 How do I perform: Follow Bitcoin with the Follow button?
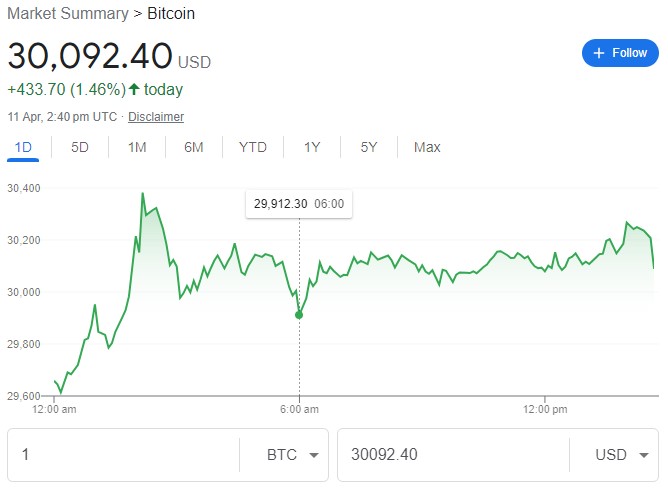(620, 53)
